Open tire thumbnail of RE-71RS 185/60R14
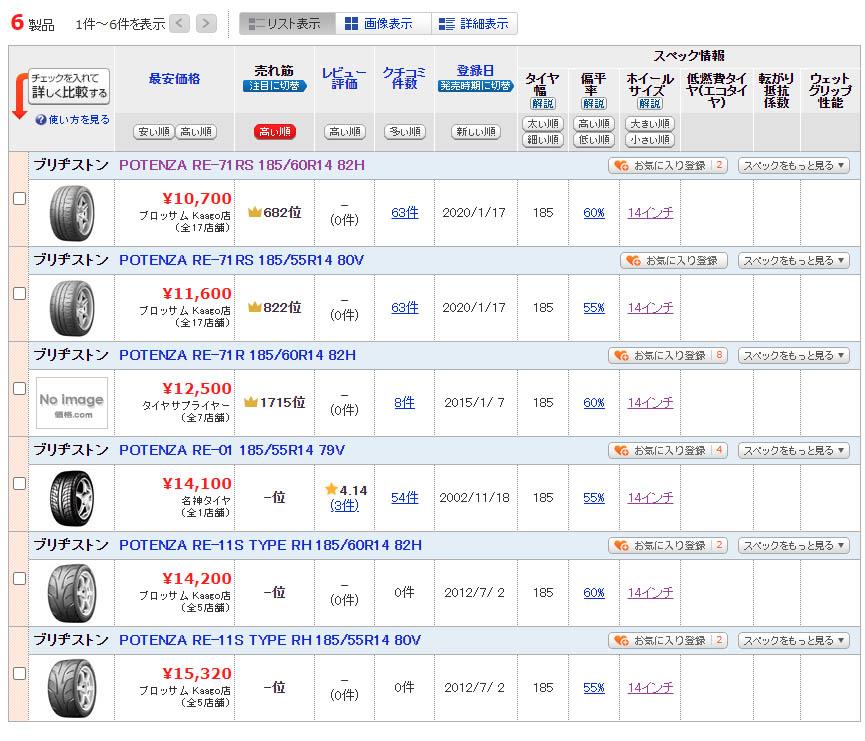The image size is (865, 741). 72,213
